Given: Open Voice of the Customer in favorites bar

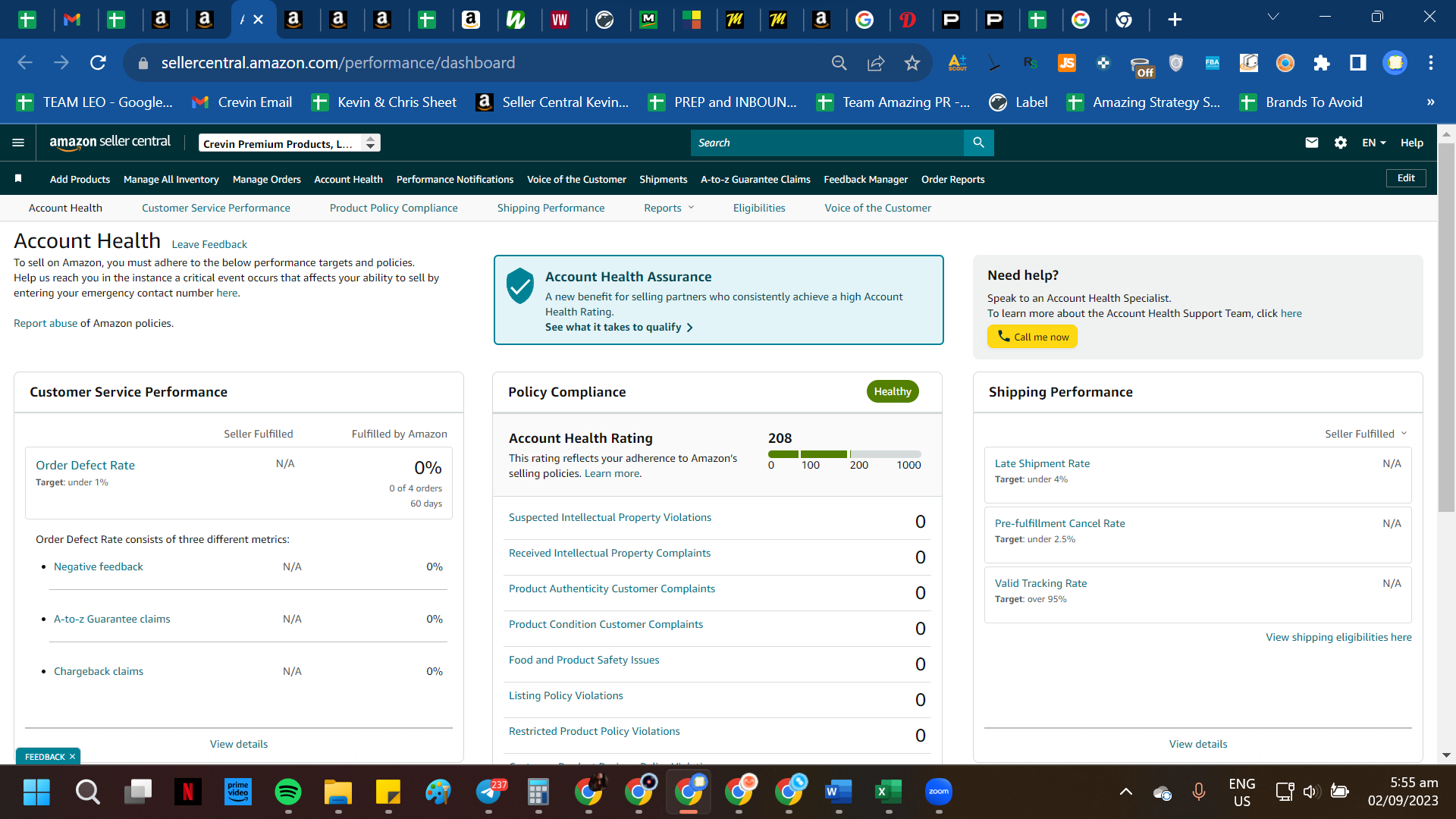Looking at the screenshot, I should point(576,180).
